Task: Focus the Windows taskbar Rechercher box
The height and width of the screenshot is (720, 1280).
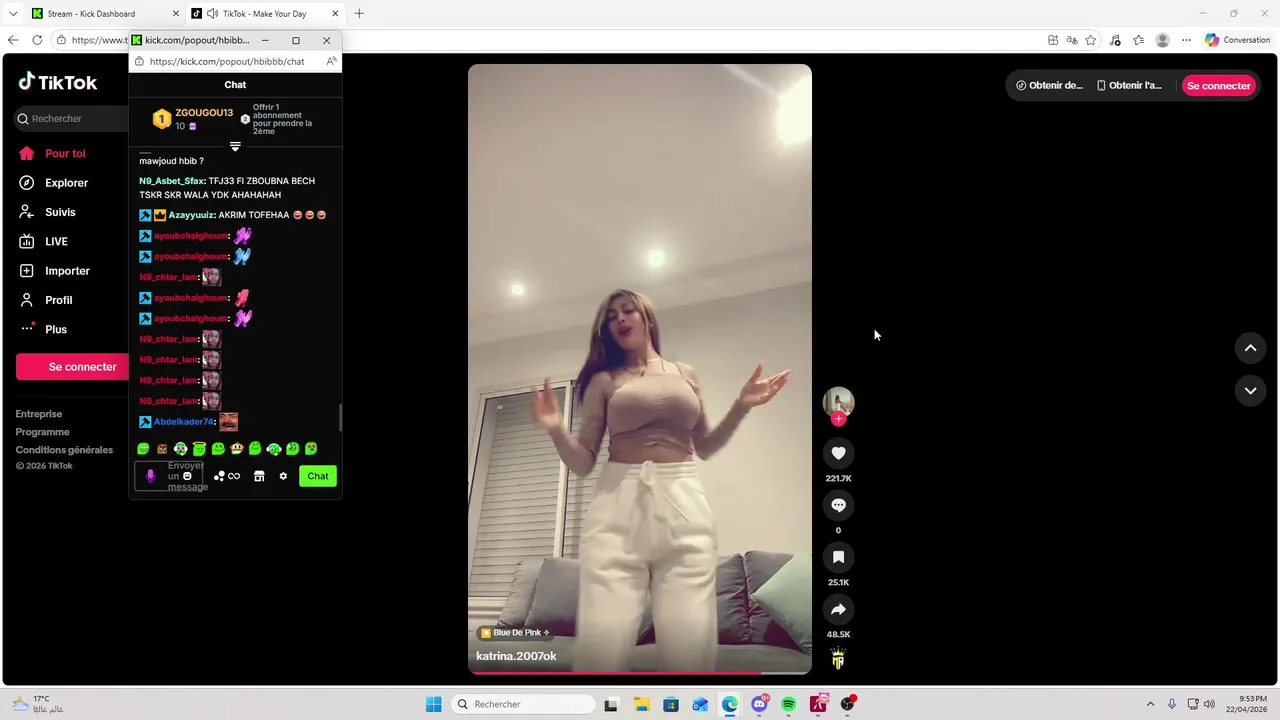Action: [x=524, y=704]
